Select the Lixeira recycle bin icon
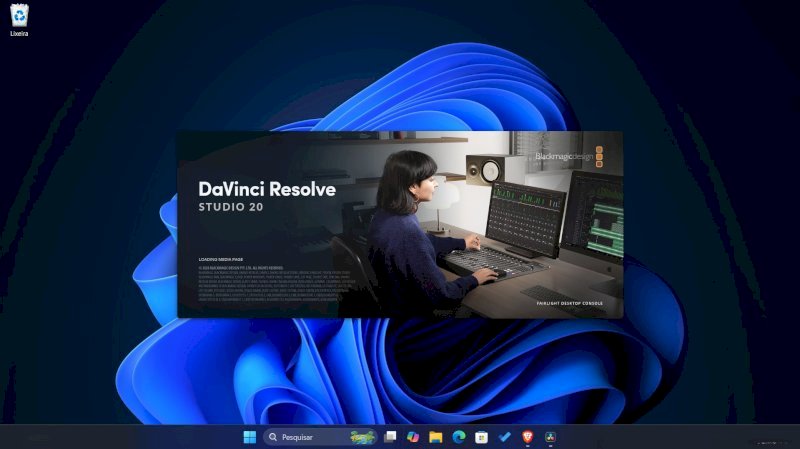800x449 pixels. pos(19,20)
